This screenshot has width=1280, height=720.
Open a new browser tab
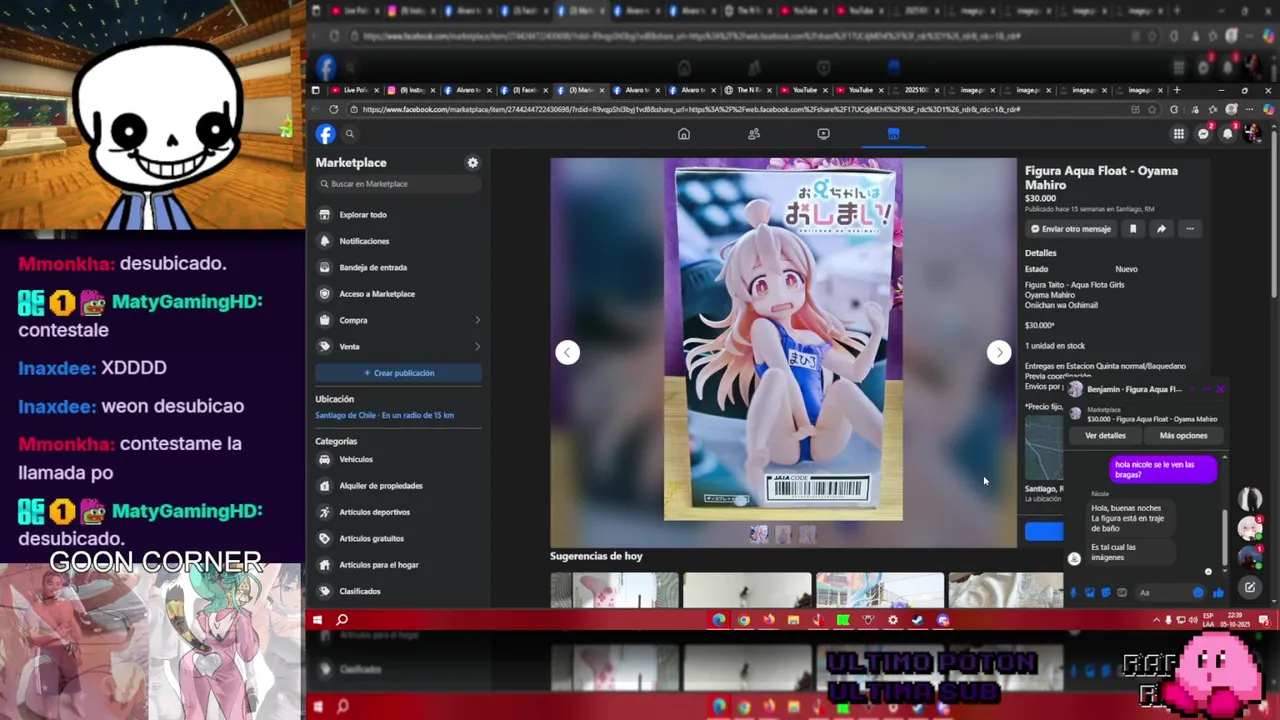point(1176,90)
